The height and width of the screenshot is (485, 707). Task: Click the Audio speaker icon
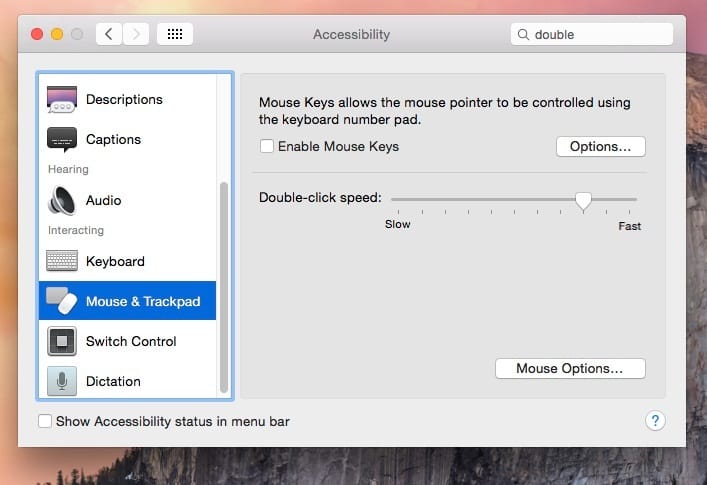pyautogui.click(x=62, y=200)
